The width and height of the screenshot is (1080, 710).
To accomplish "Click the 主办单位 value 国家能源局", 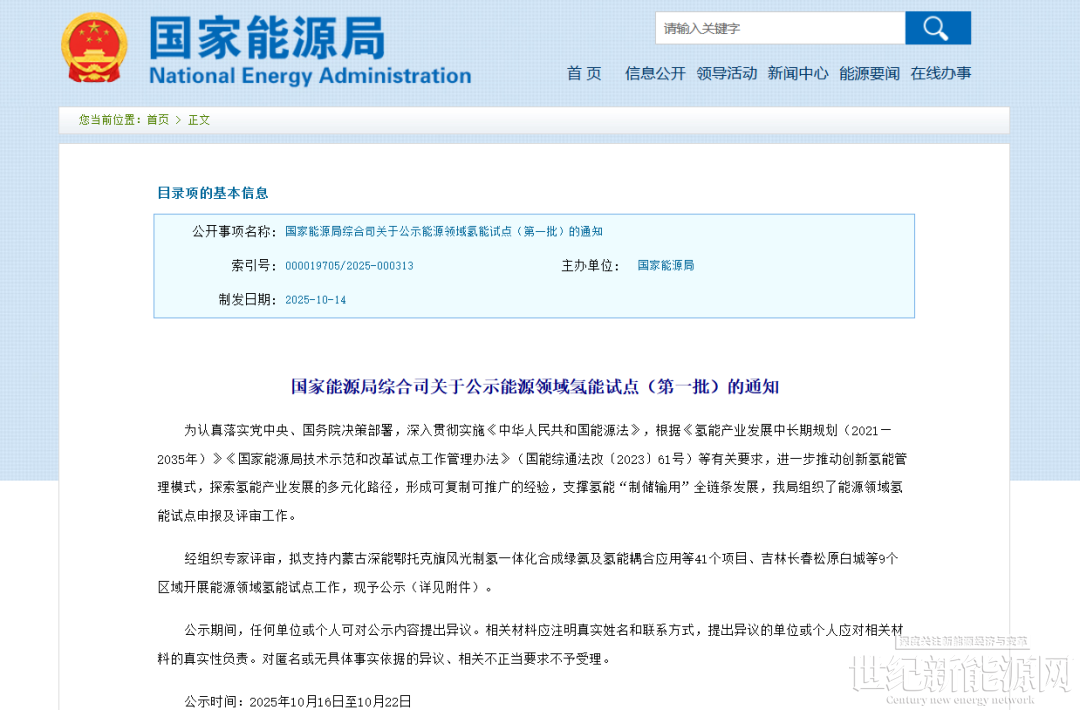I will [665, 266].
